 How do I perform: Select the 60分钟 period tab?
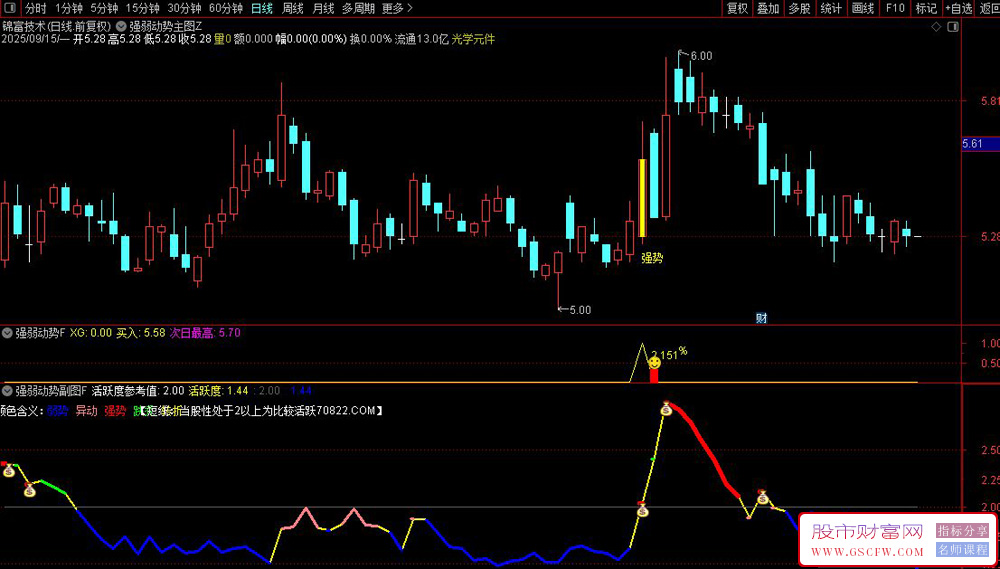(226, 8)
